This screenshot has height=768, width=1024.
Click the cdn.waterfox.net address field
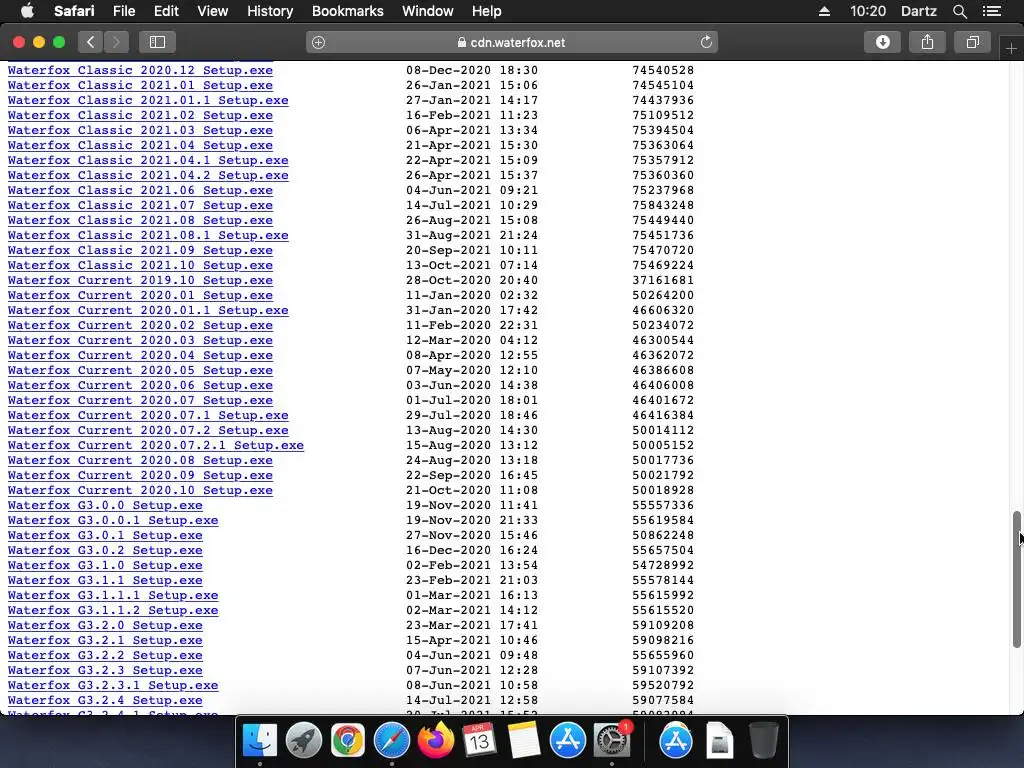[512, 42]
